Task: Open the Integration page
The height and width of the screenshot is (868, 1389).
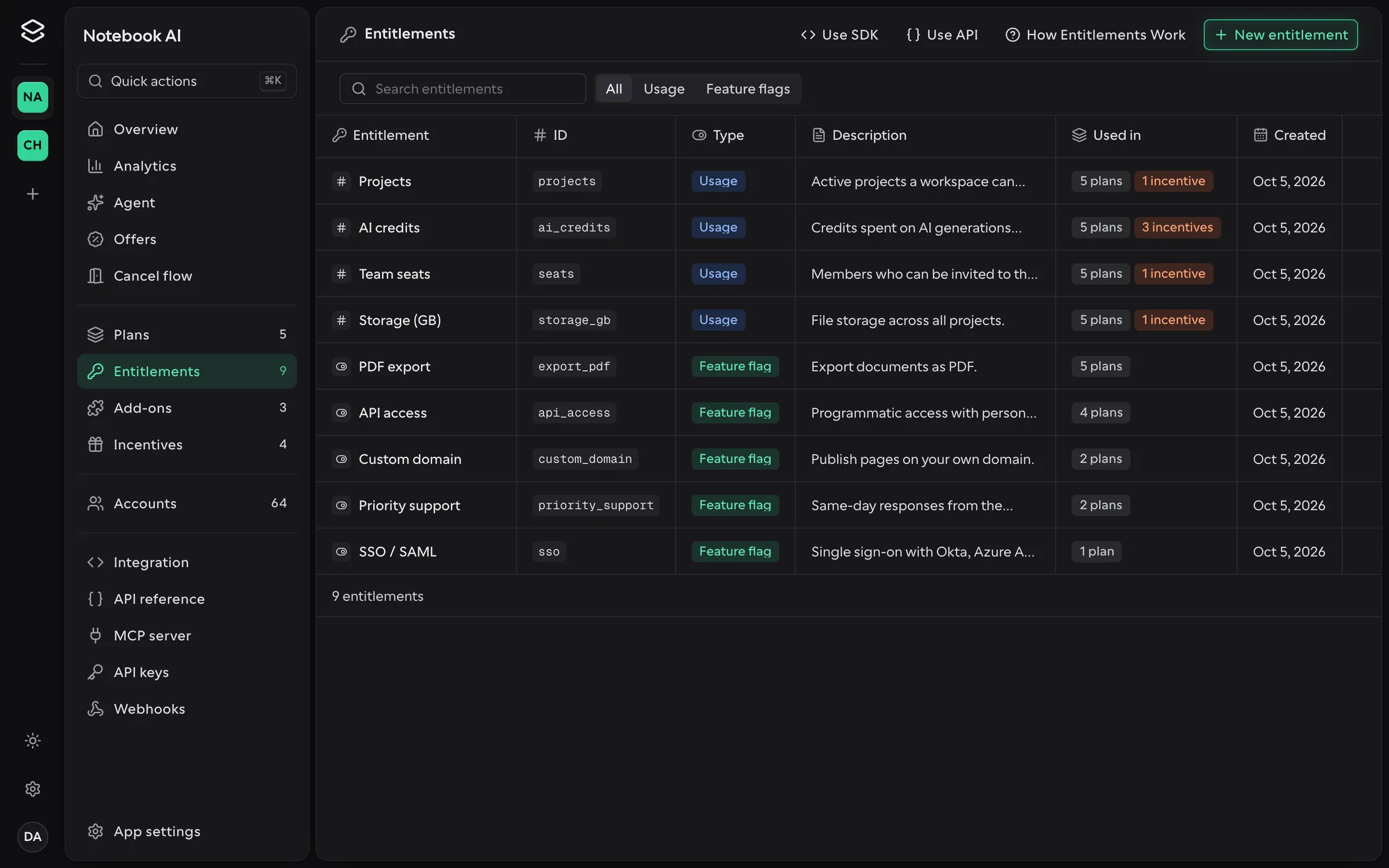Action: [x=187, y=562]
